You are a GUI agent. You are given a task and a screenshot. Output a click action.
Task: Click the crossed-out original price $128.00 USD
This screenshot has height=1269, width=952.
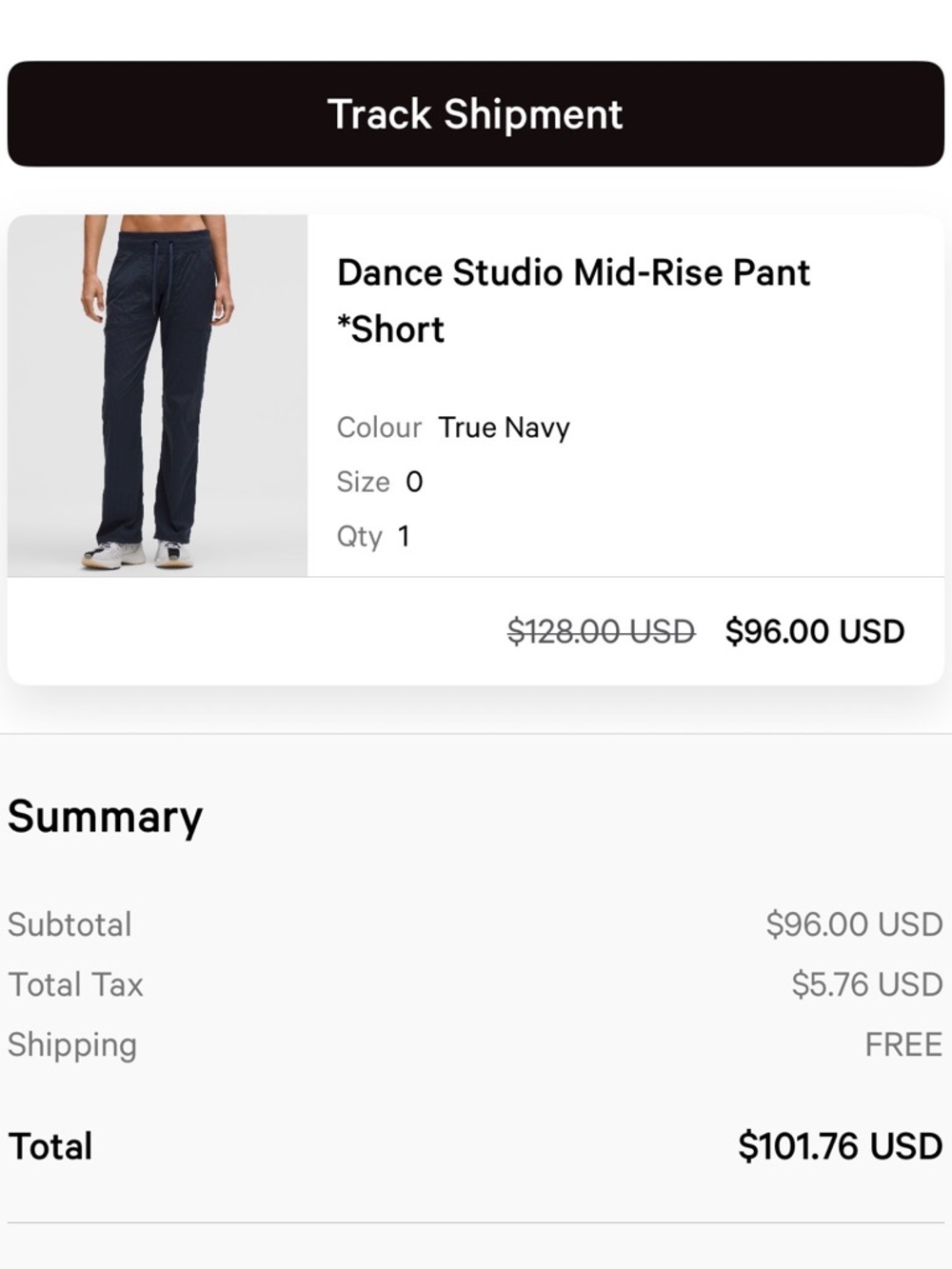[x=600, y=630]
